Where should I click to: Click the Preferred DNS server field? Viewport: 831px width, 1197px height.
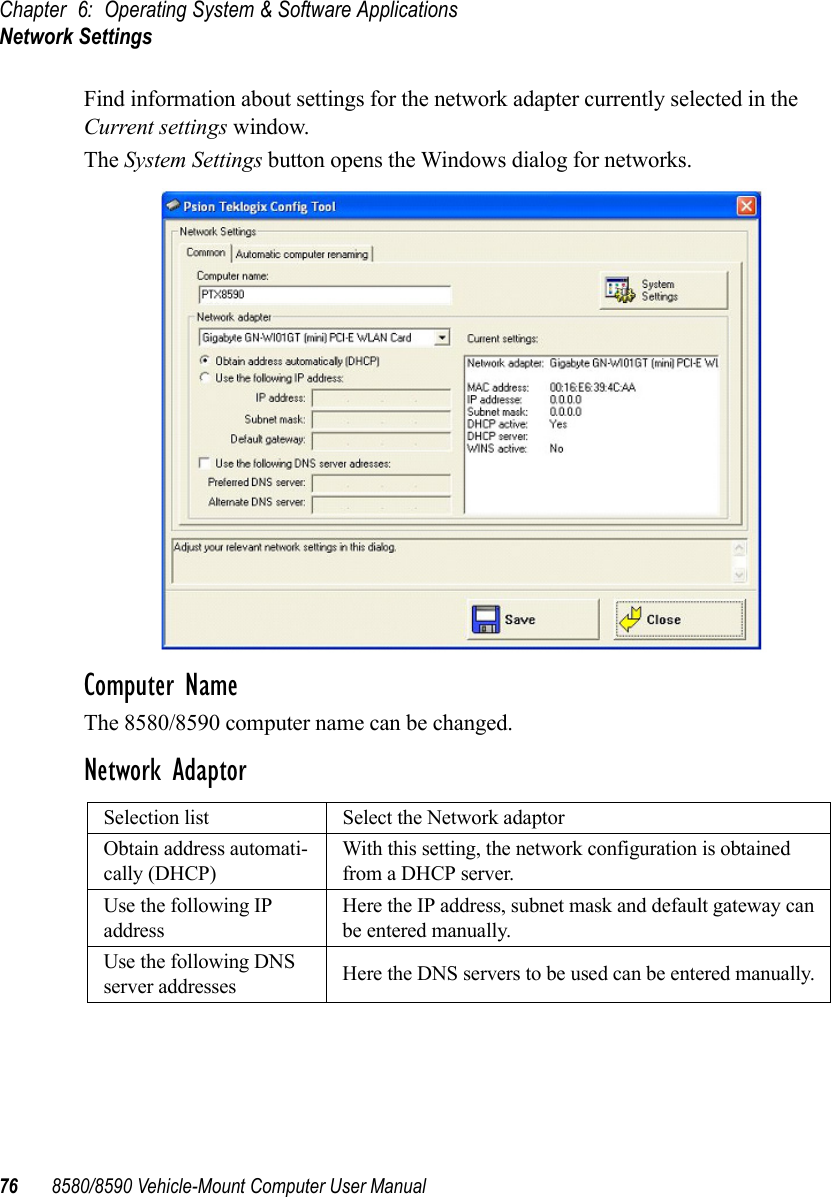click(x=381, y=483)
